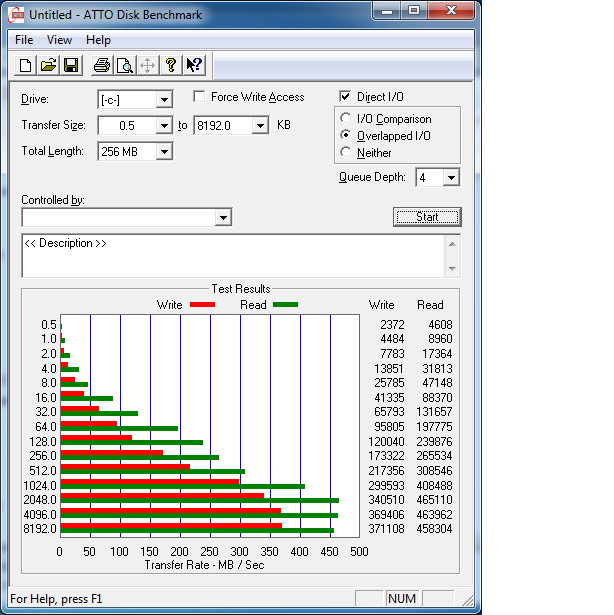Screen dimensions: 614x615
Task: Click the write value 2372
Action: 392,325
